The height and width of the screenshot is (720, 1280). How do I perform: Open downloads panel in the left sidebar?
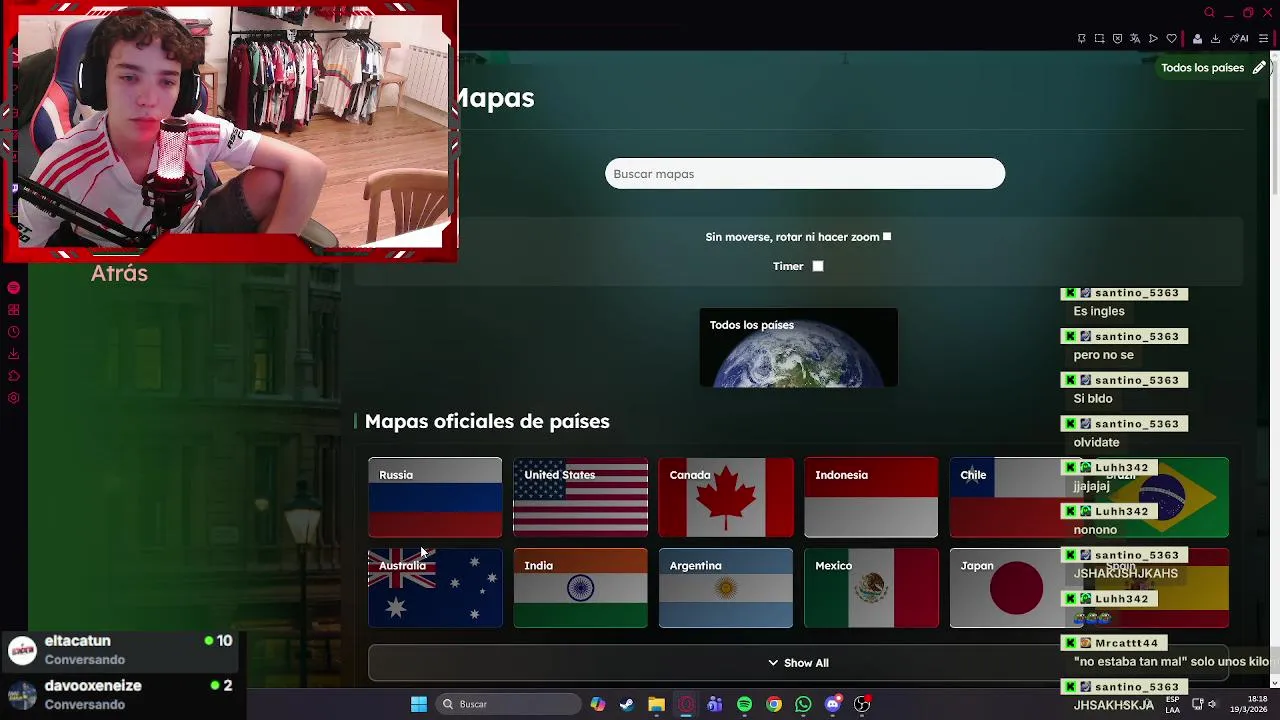[x=13, y=354]
